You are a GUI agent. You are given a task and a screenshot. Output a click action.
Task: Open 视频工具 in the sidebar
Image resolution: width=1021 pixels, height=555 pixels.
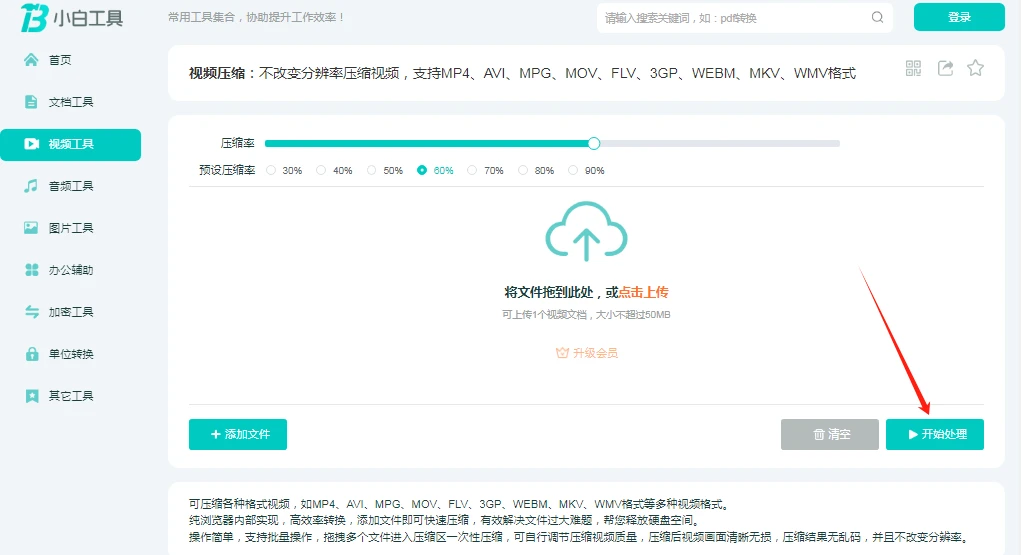[x=70, y=145]
